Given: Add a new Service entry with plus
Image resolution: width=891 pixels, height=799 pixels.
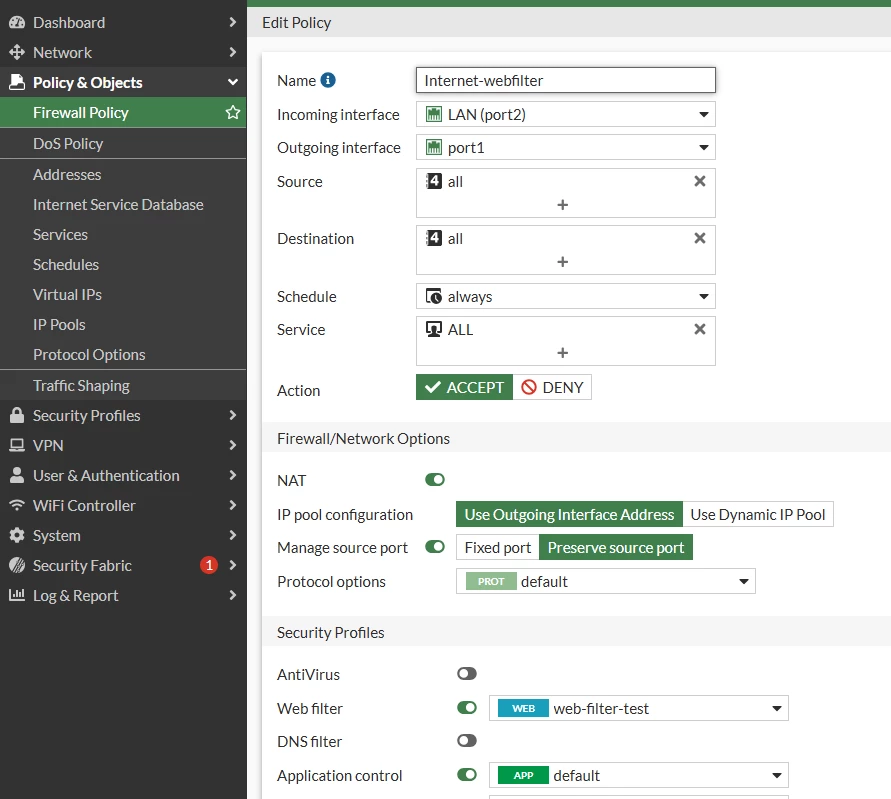Looking at the screenshot, I should click(563, 352).
